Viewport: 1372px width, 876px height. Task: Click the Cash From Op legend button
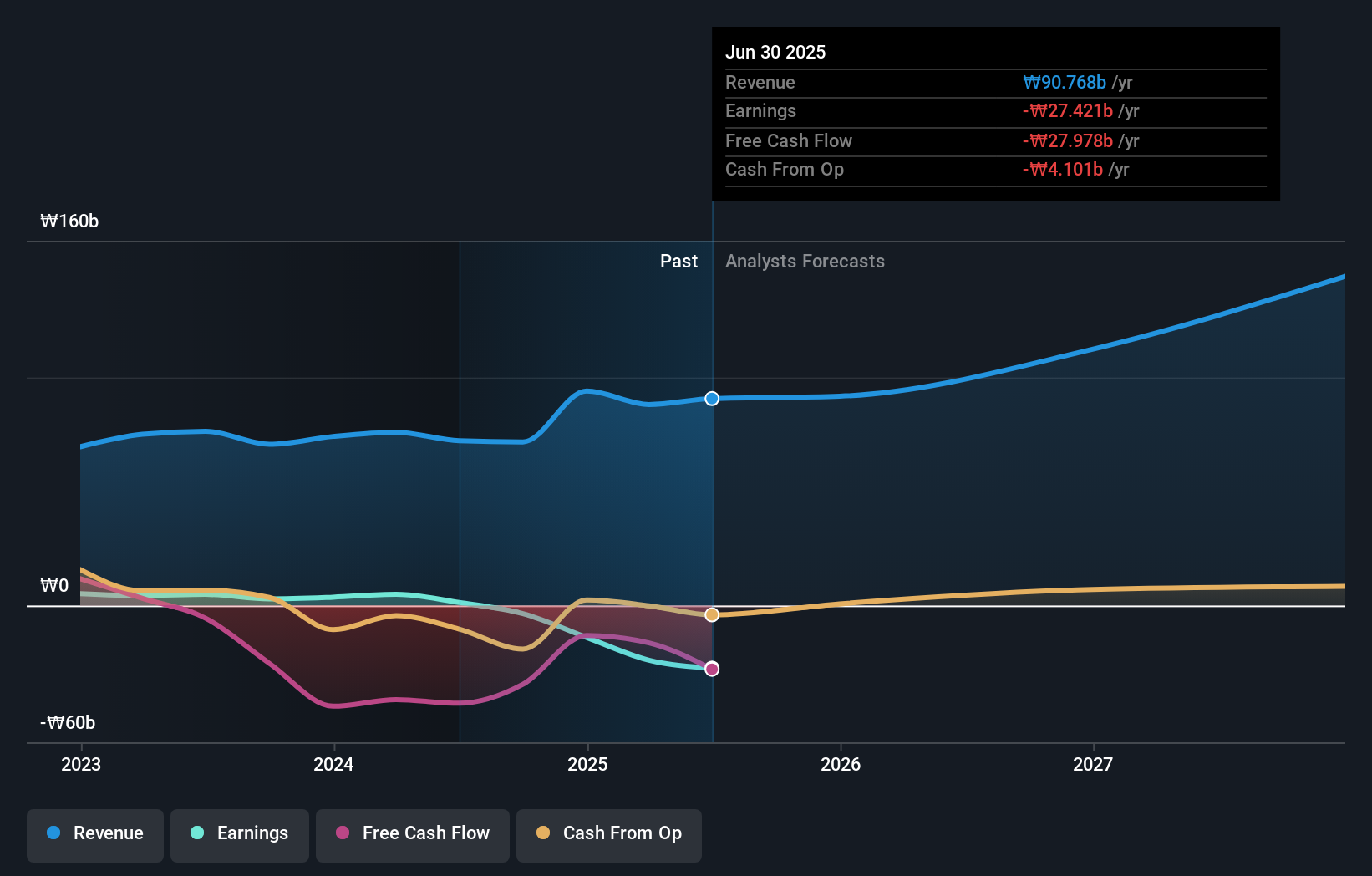[609, 835]
